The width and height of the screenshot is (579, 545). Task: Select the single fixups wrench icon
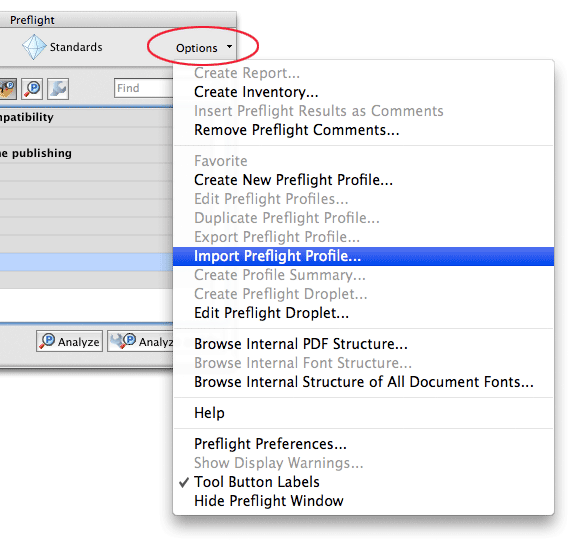[x=58, y=89]
